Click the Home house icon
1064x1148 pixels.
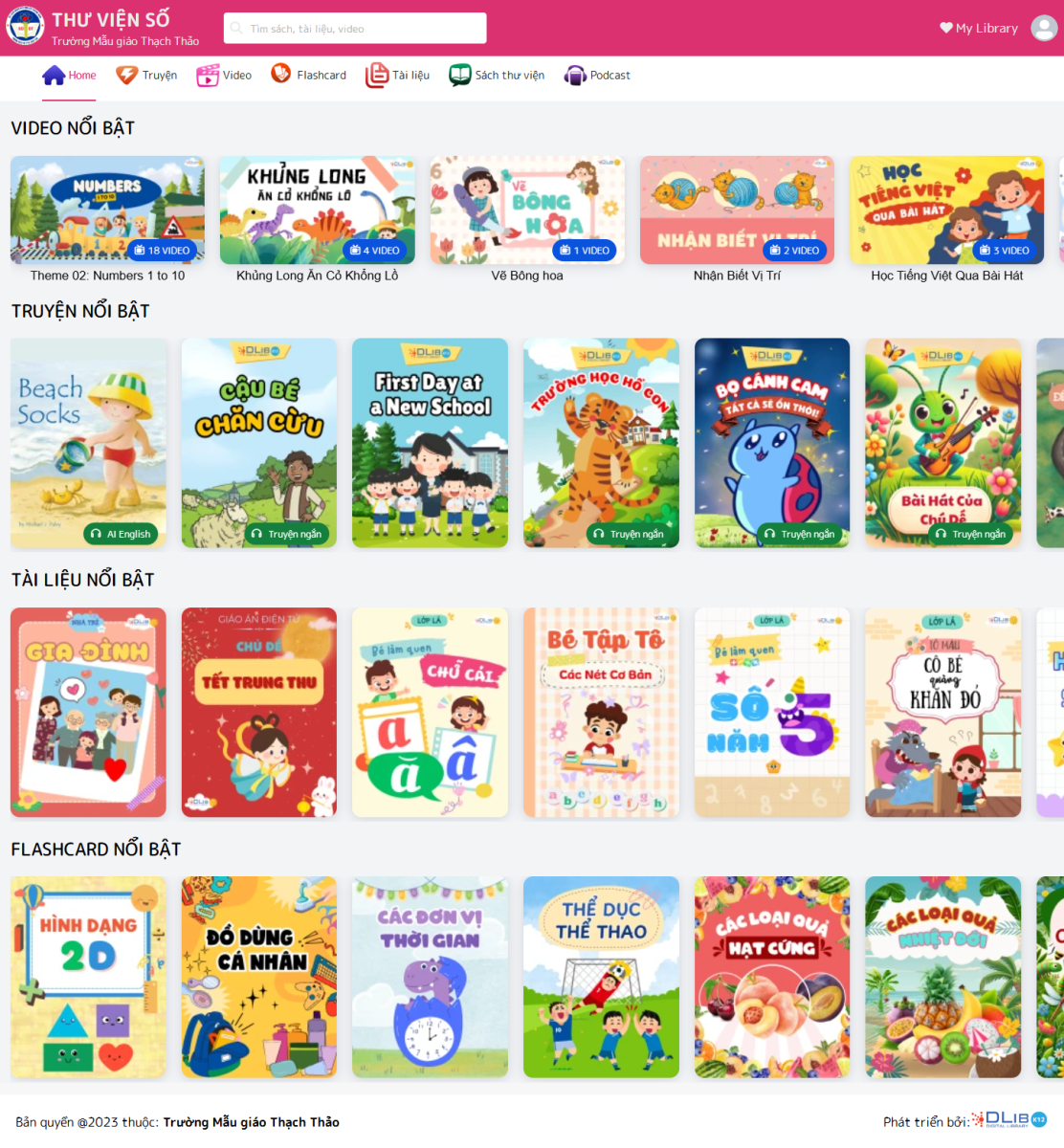coord(54,76)
